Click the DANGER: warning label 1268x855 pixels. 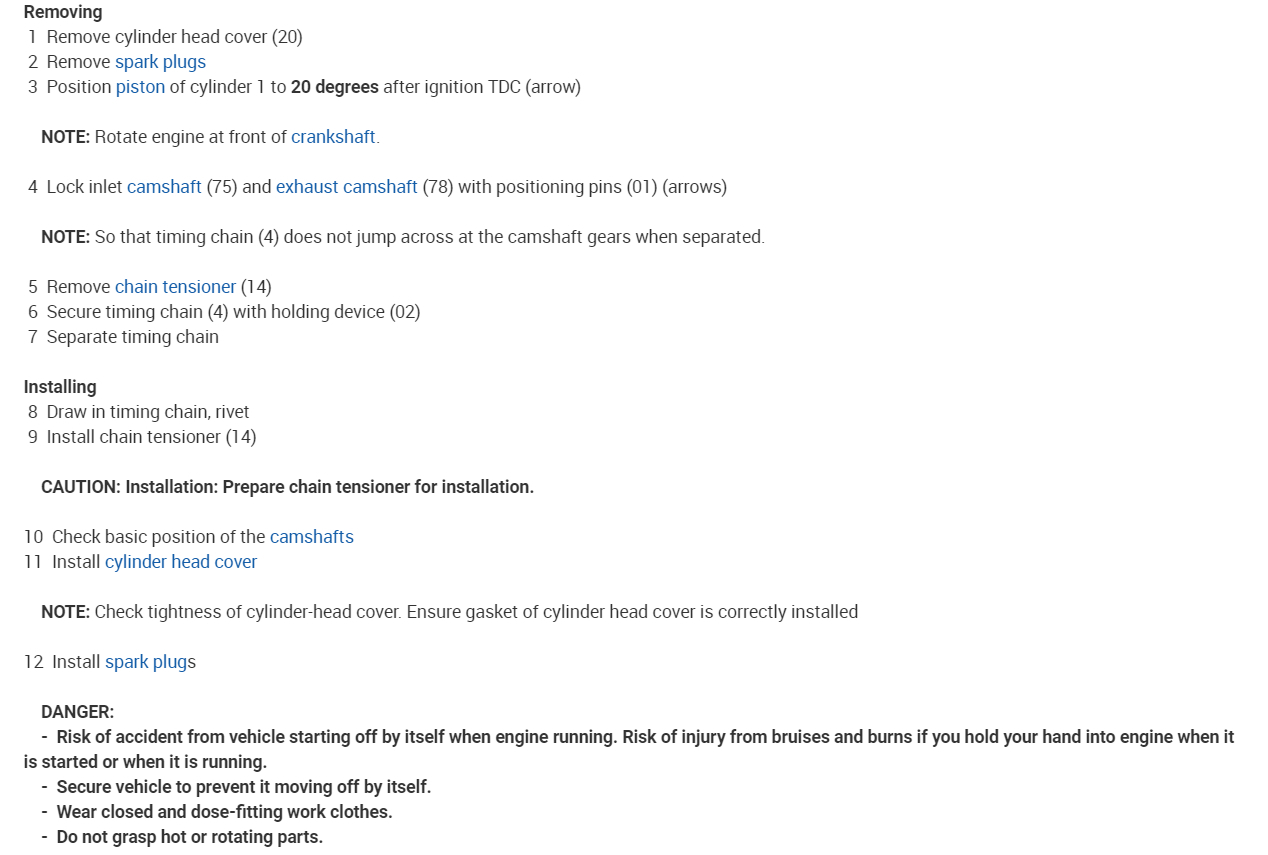click(77, 712)
